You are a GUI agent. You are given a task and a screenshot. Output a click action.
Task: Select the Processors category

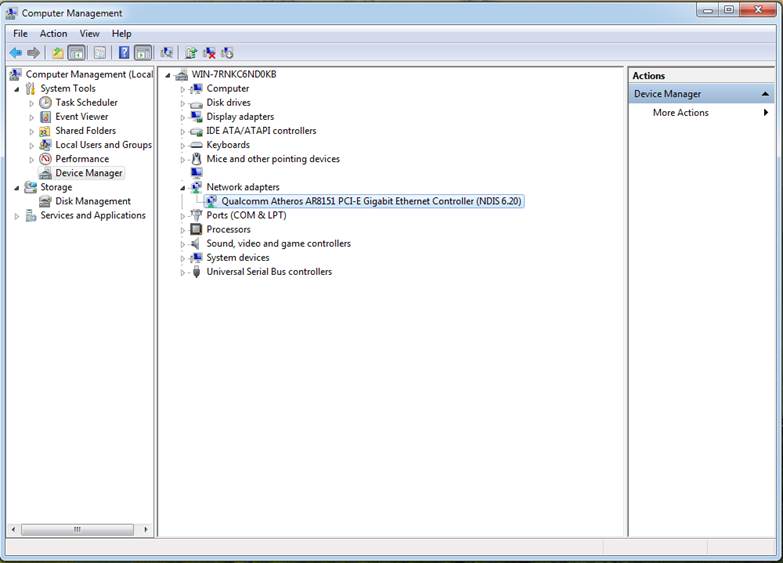tap(228, 229)
